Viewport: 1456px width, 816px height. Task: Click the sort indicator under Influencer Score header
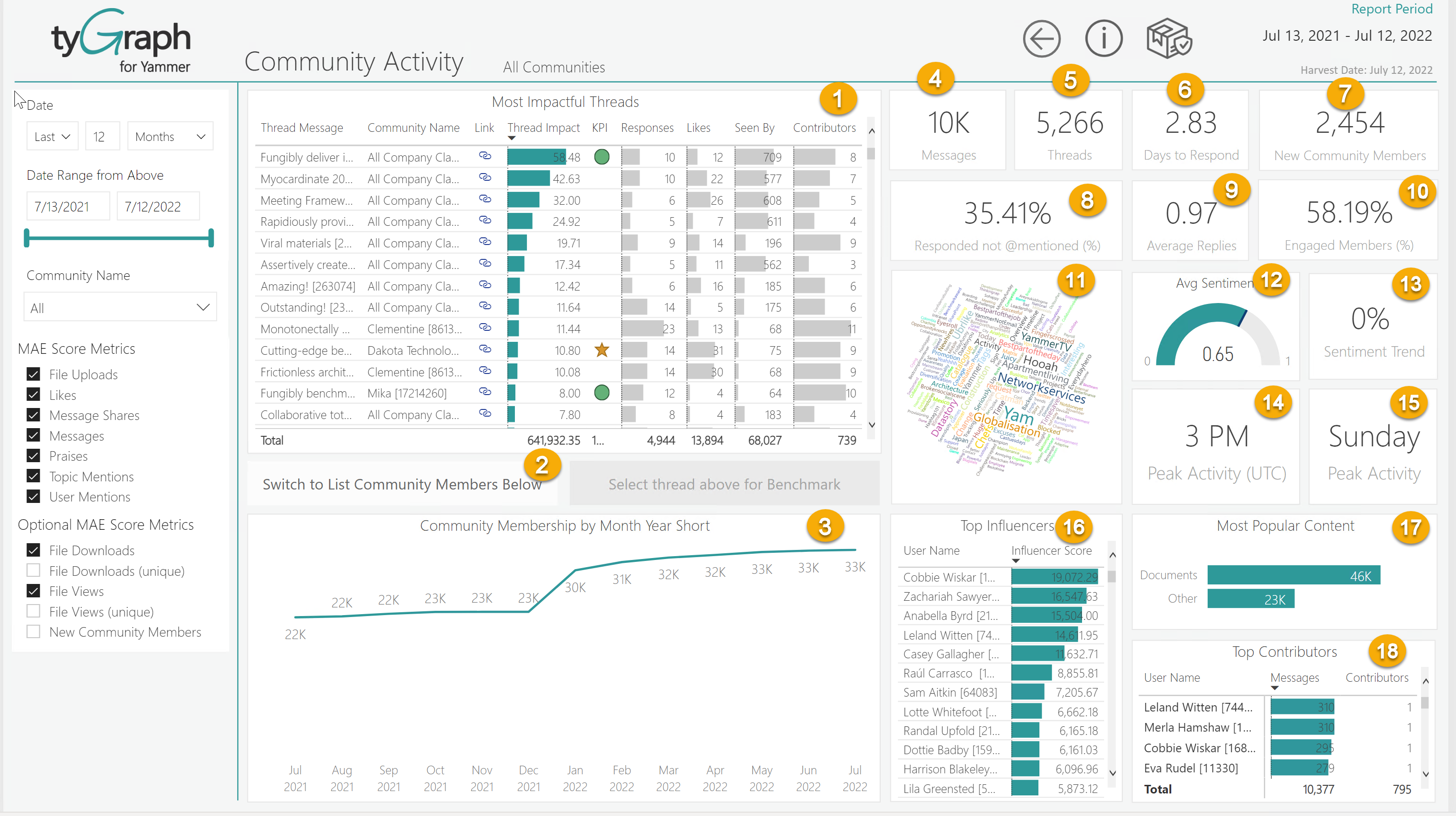(x=1016, y=561)
